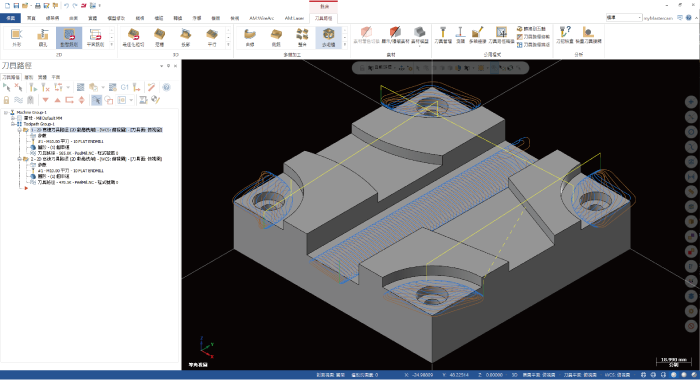Screen dimensions: 700x380
Task: Open the multiaxis linking utility icon
Action: (x=477, y=35)
